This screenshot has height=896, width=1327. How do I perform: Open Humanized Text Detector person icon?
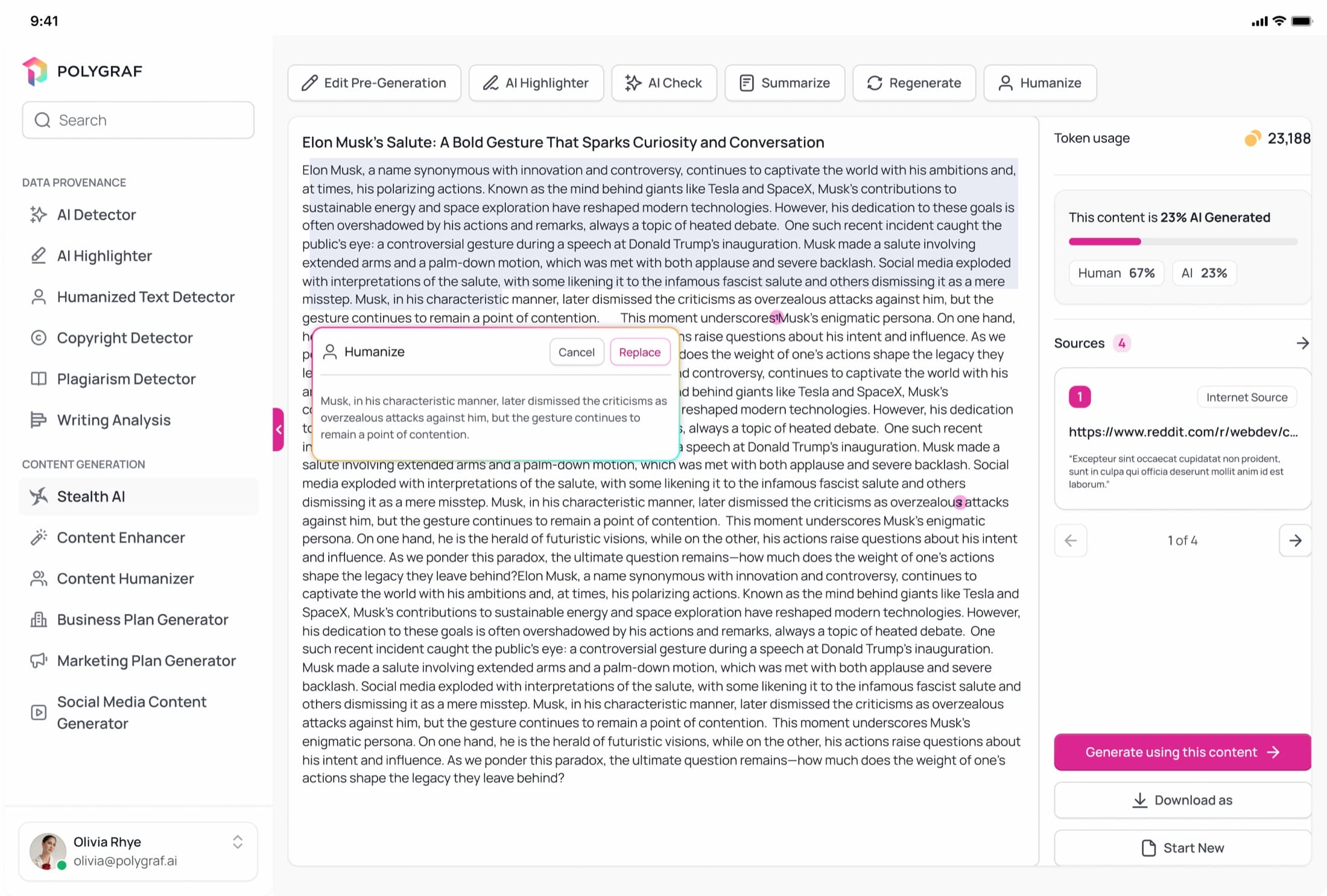pyautogui.click(x=39, y=297)
